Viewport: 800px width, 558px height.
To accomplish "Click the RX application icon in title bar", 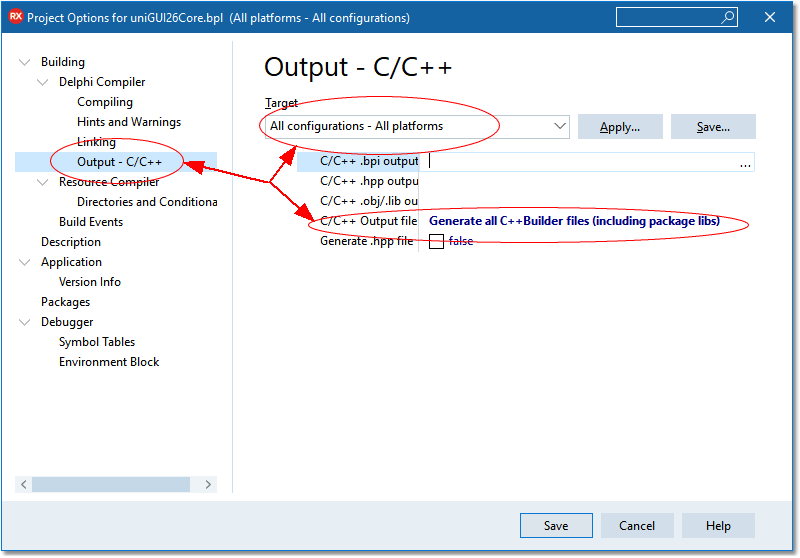I will [15, 17].
